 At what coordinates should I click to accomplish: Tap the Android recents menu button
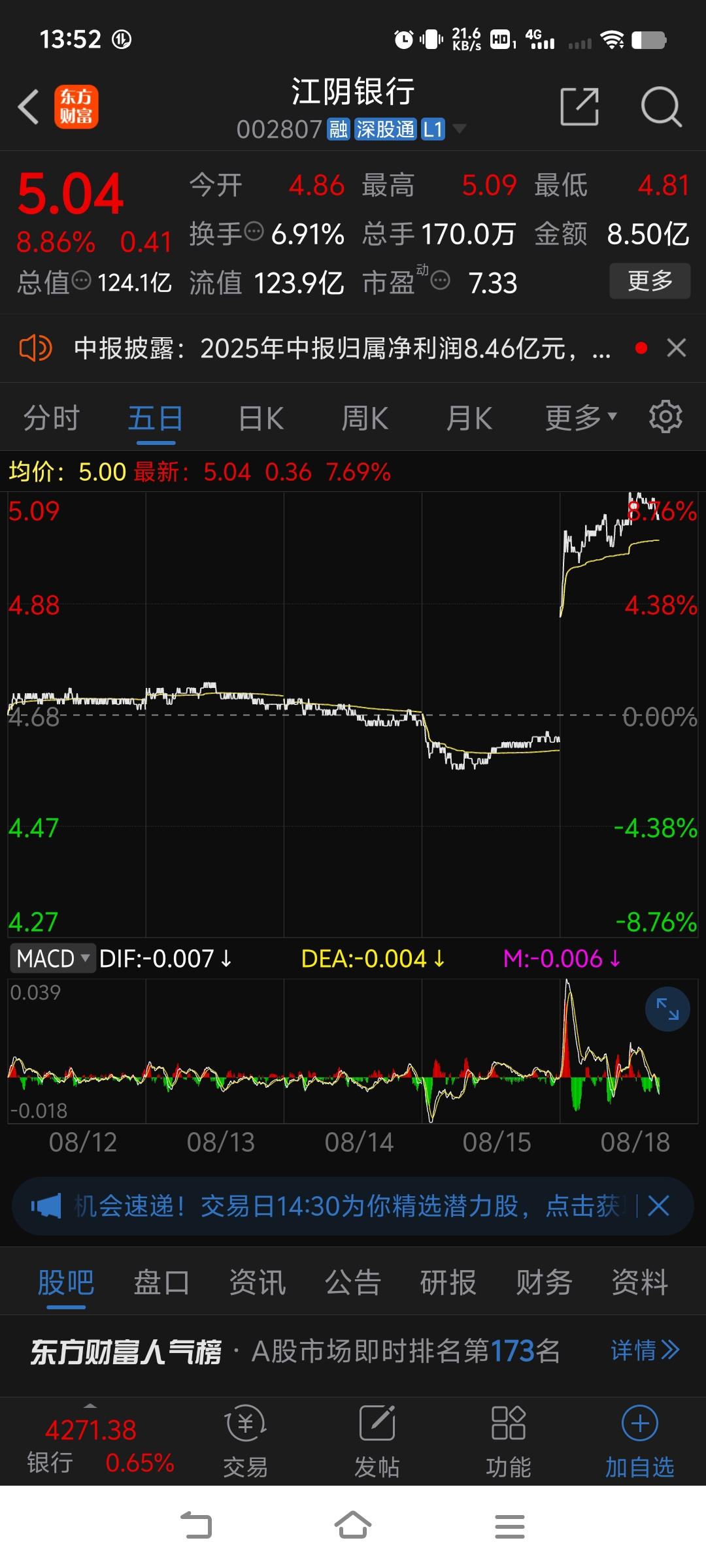pyautogui.click(x=510, y=1526)
